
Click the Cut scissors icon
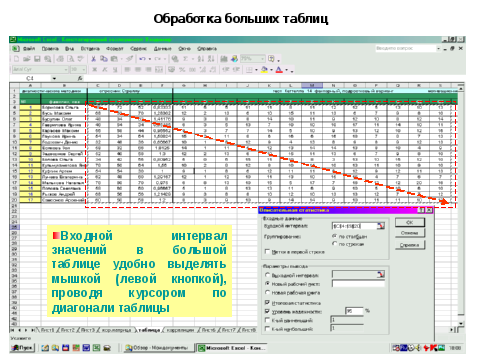coord(94,59)
